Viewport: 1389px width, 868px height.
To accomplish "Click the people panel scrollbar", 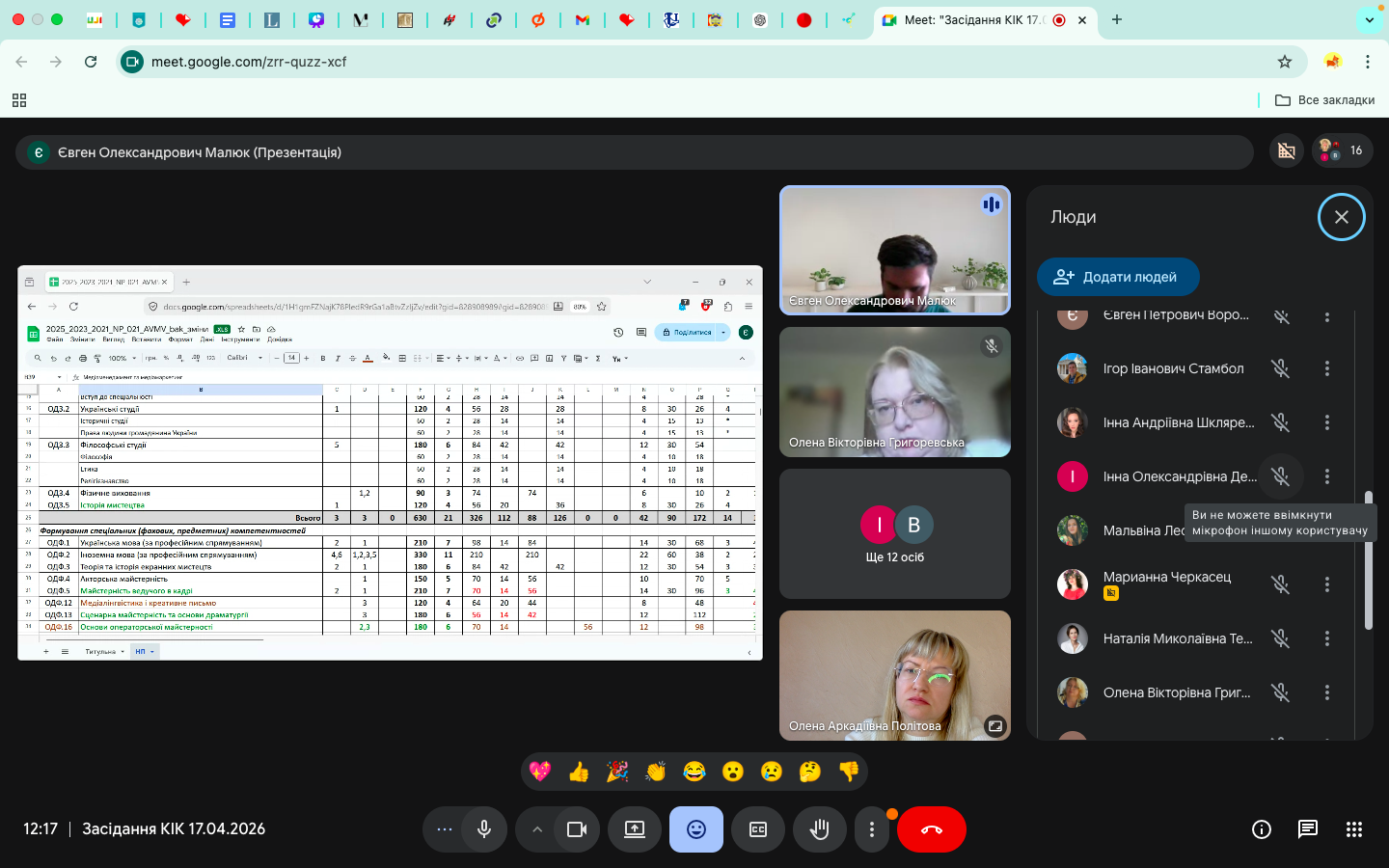I will coord(1368,560).
